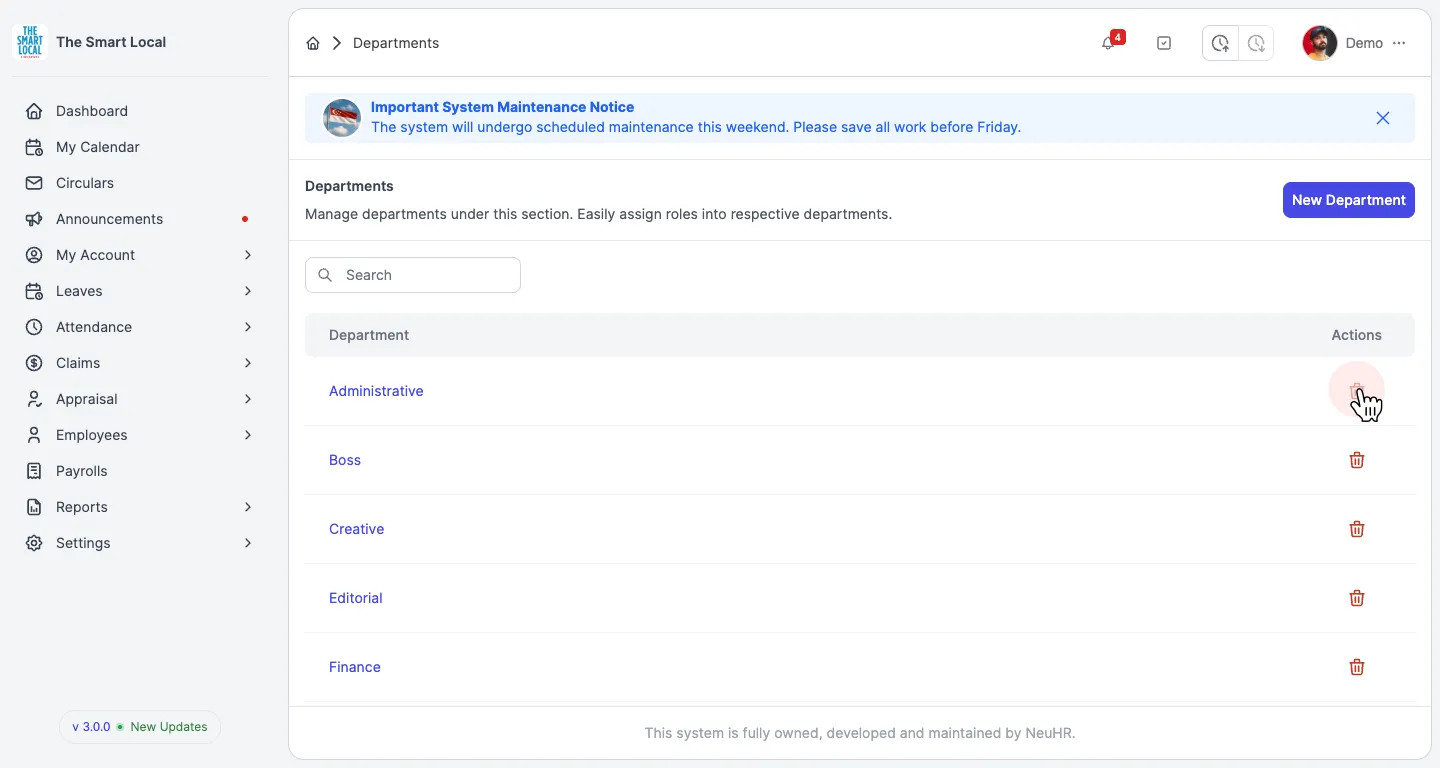Open the Finance department link
Viewport: 1440px width, 768px height.
click(355, 667)
